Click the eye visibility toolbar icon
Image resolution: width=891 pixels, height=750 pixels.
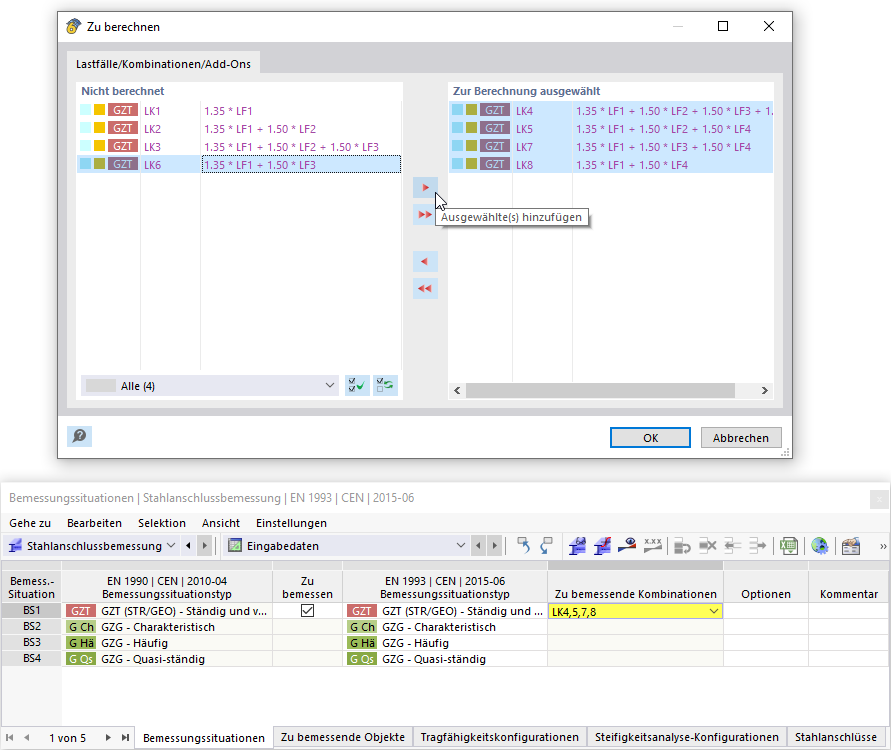pyautogui.click(x=627, y=546)
